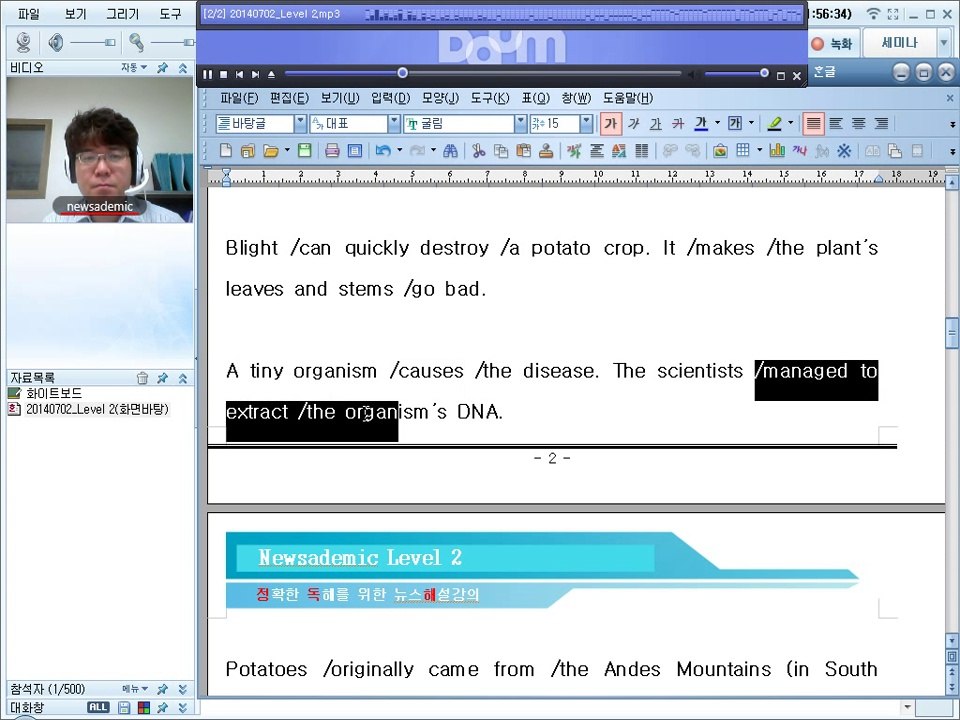Open the 파일(F) menu in Hangul
Screen dimensions: 960x720
pos(239,98)
